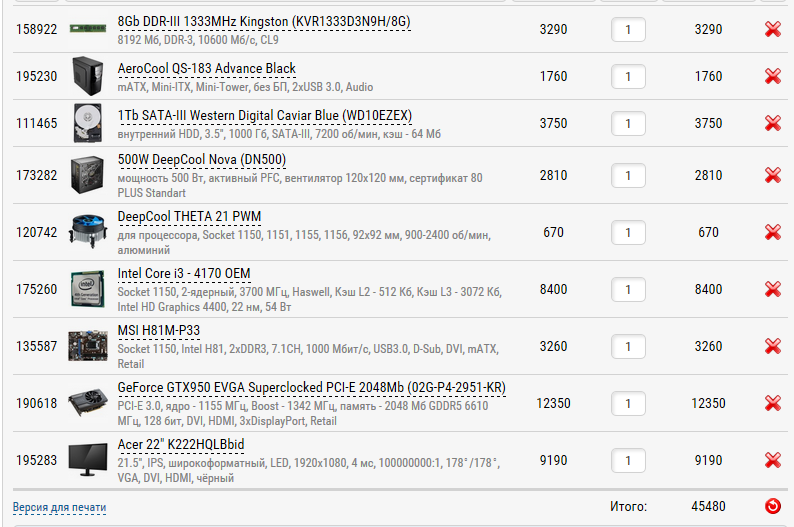
Task: Focus the MSI H81M-P33 quantity input
Action: 628,347
